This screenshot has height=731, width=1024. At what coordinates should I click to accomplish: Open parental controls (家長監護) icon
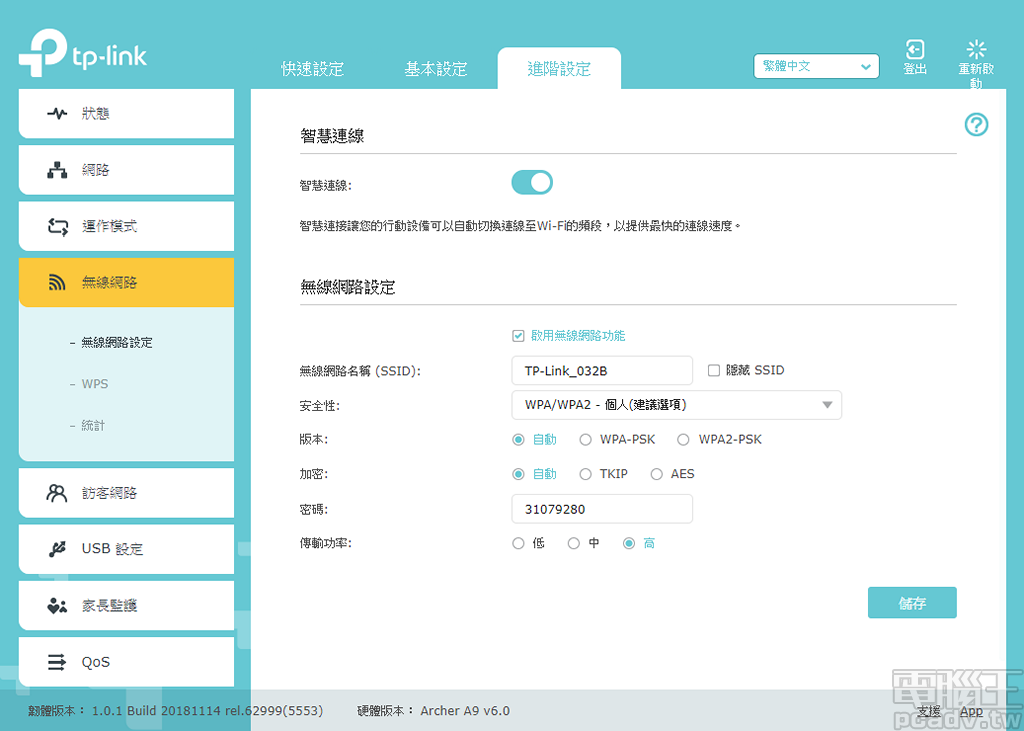[57, 606]
